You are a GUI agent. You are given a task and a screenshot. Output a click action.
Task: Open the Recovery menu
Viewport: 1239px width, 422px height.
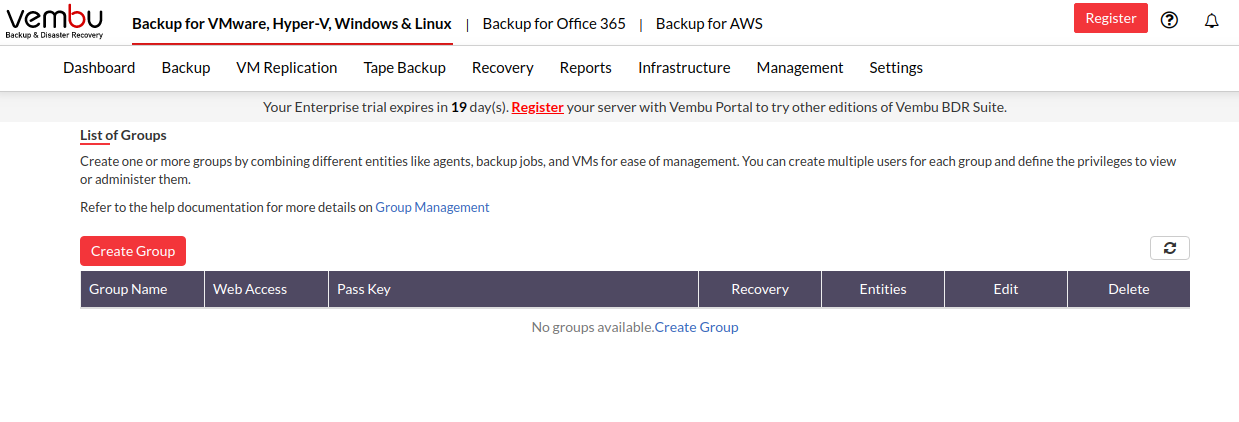[x=503, y=68]
